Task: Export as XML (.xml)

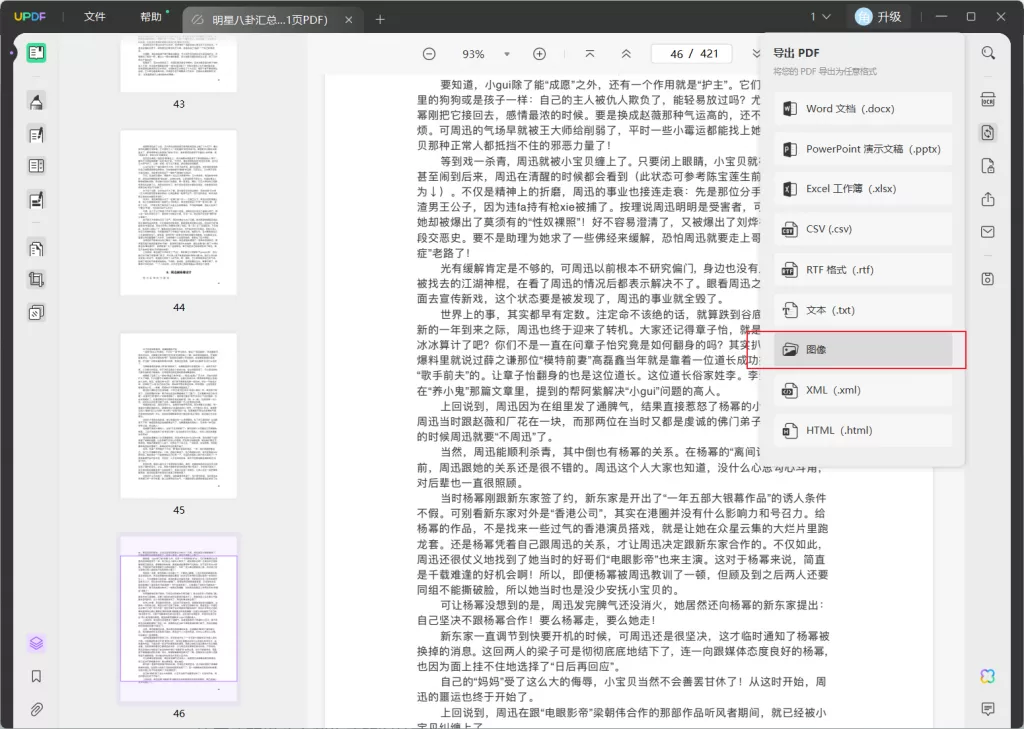Action: point(863,391)
